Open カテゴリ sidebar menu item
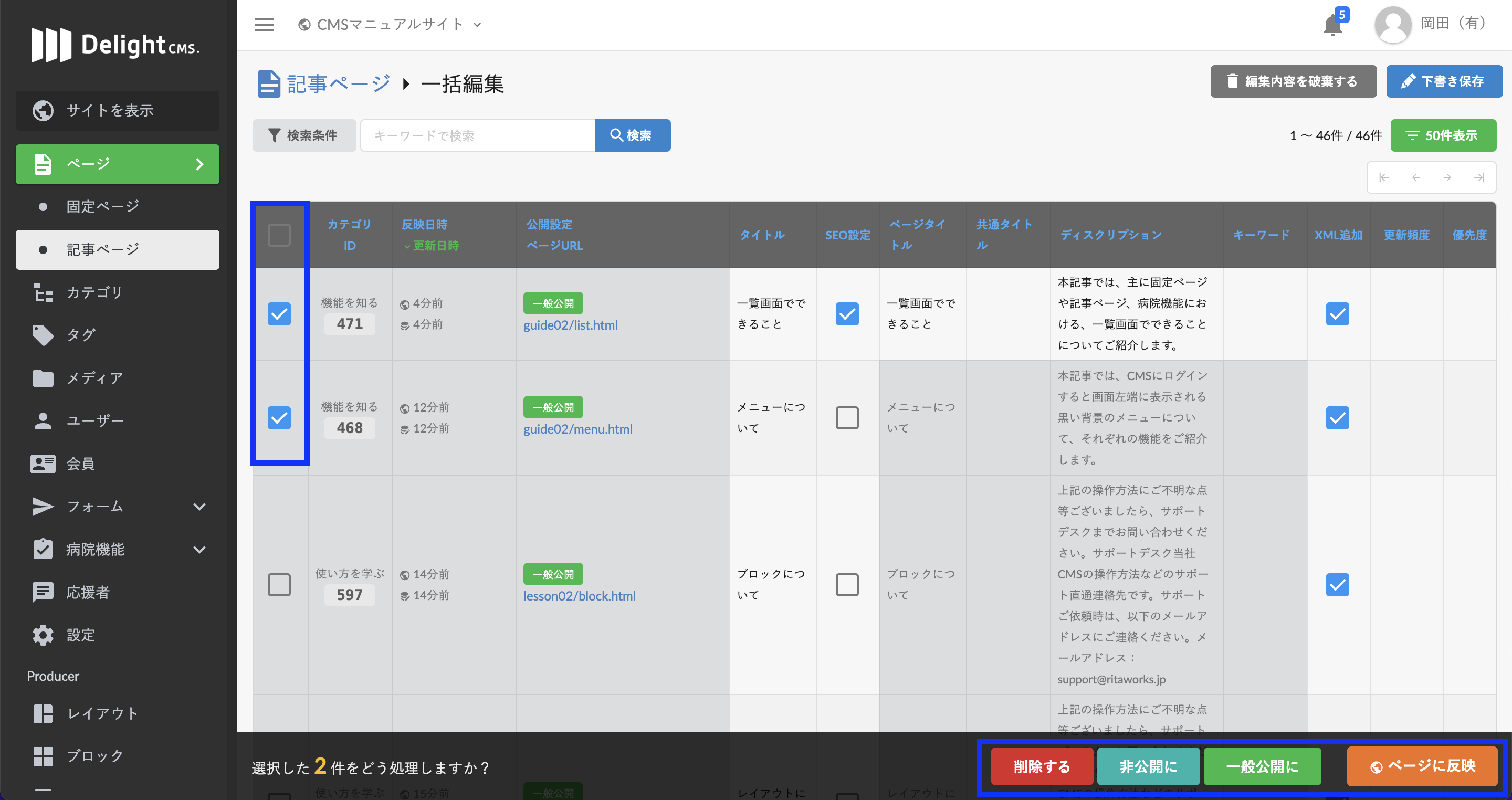 tap(94, 292)
